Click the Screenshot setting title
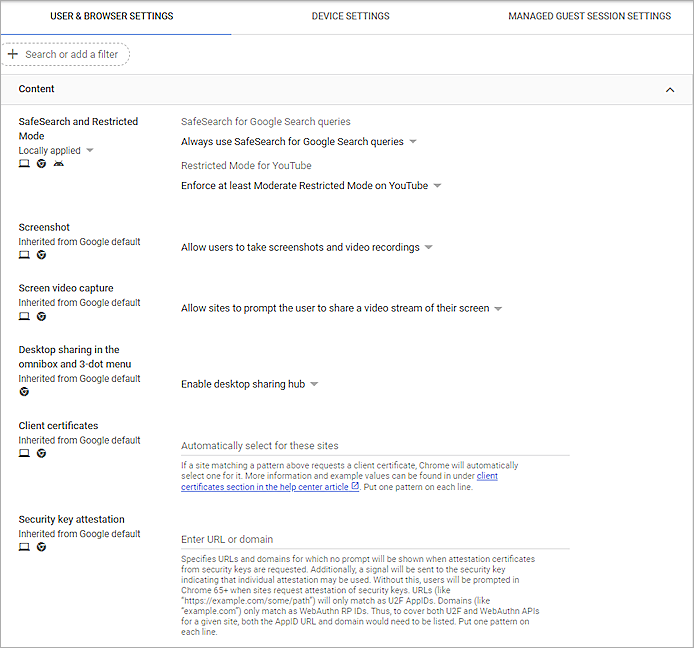Image resolution: width=694 pixels, height=648 pixels. click(44, 227)
